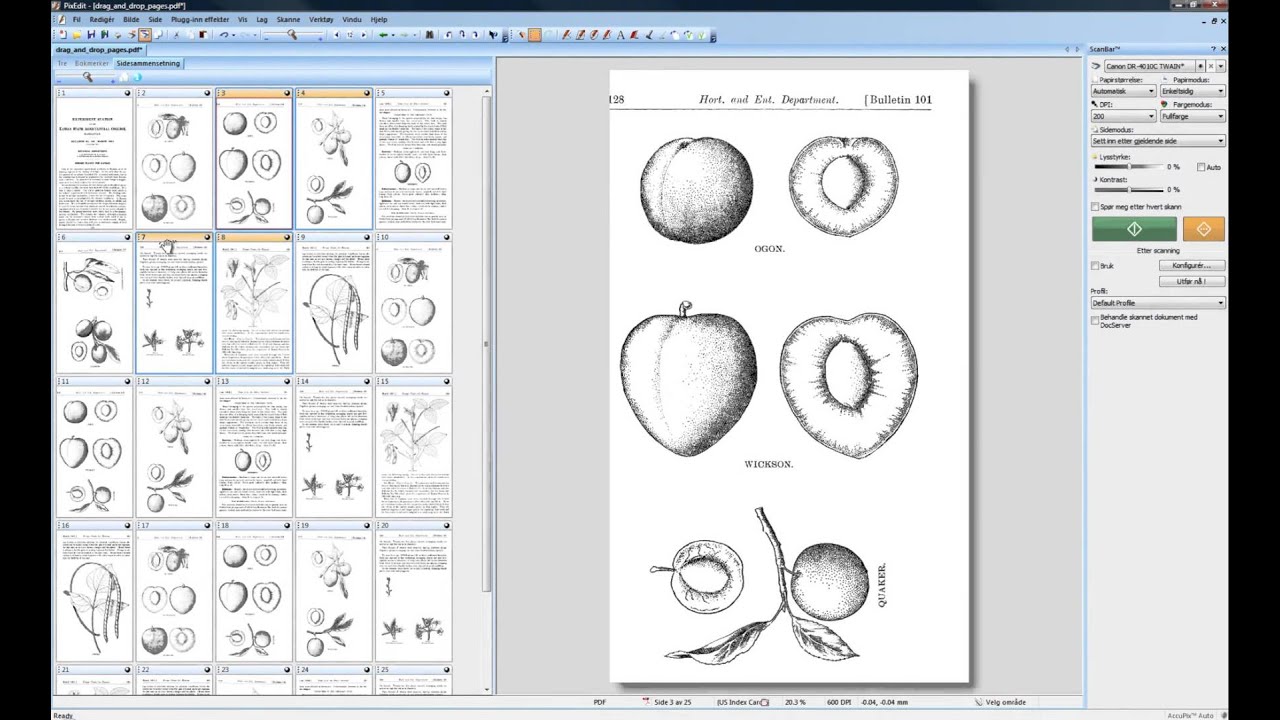Open the Skanne menu
The image size is (1280, 720).
point(288,19)
